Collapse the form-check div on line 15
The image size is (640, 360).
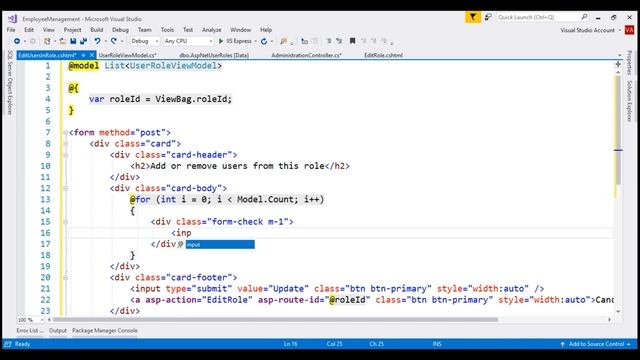coord(65,222)
